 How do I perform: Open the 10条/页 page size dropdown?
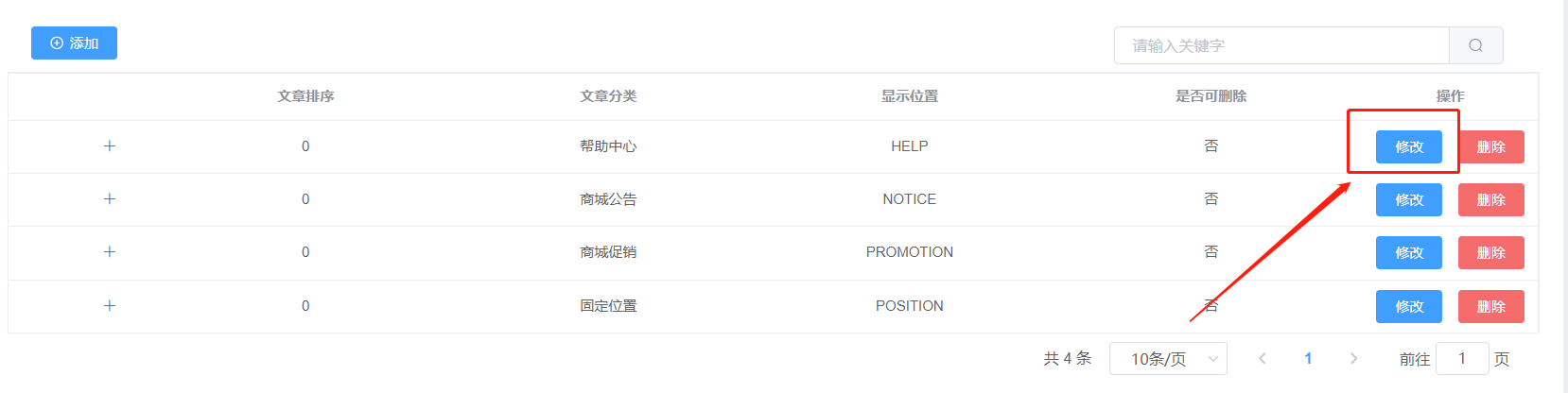tap(1168, 359)
